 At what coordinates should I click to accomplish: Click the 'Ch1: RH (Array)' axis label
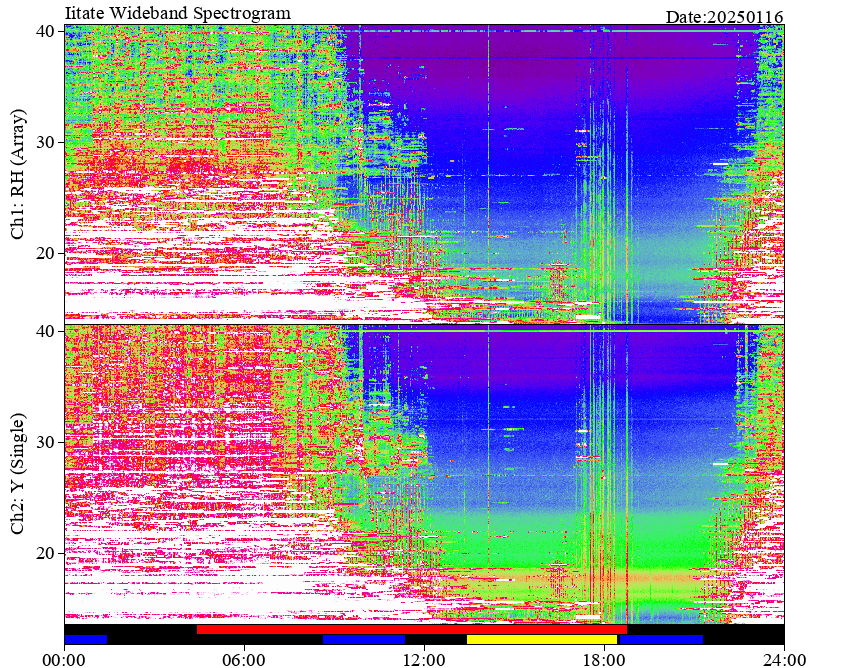click(x=18, y=174)
